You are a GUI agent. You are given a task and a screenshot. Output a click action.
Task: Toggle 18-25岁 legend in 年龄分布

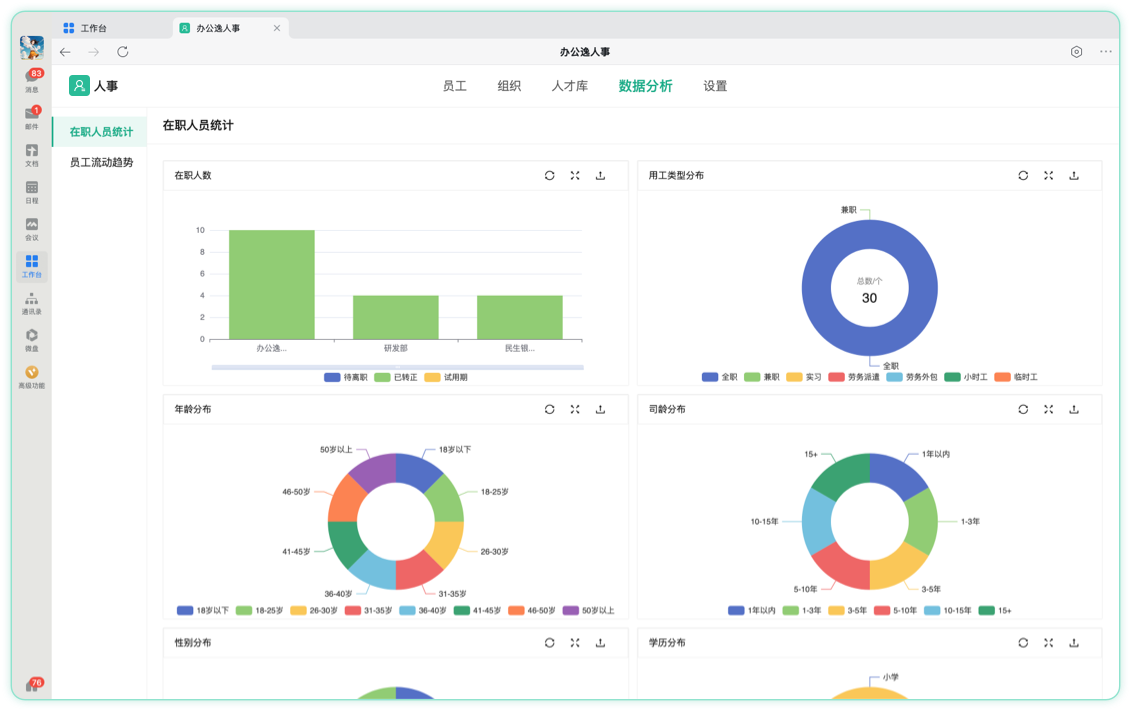point(260,611)
